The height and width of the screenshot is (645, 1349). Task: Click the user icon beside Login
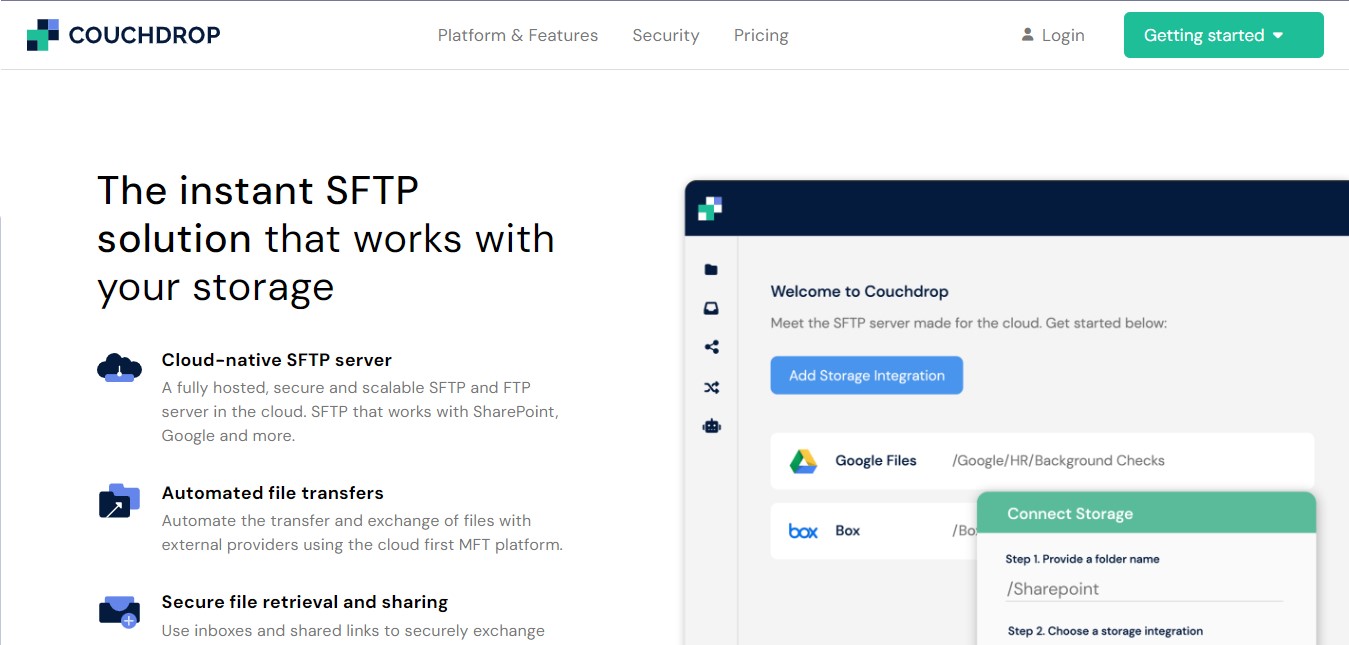click(x=1027, y=34)
